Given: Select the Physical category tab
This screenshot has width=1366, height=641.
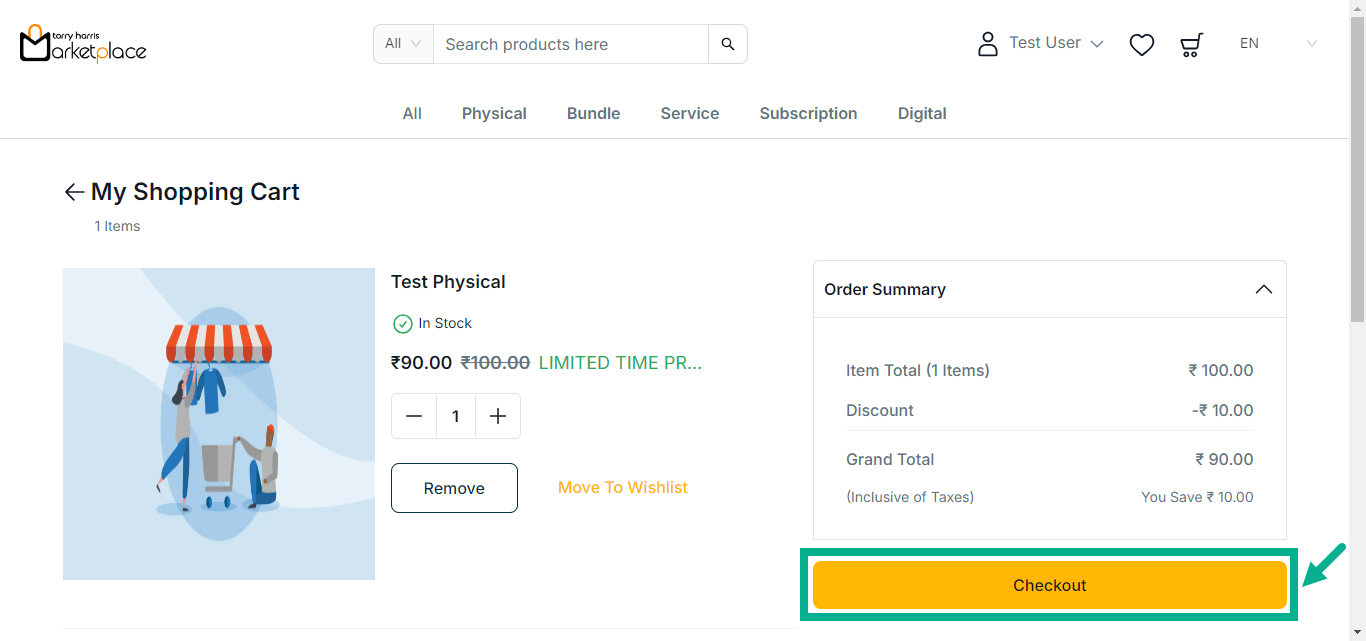Looking at the screenshot, I should [x=494, y=114].
